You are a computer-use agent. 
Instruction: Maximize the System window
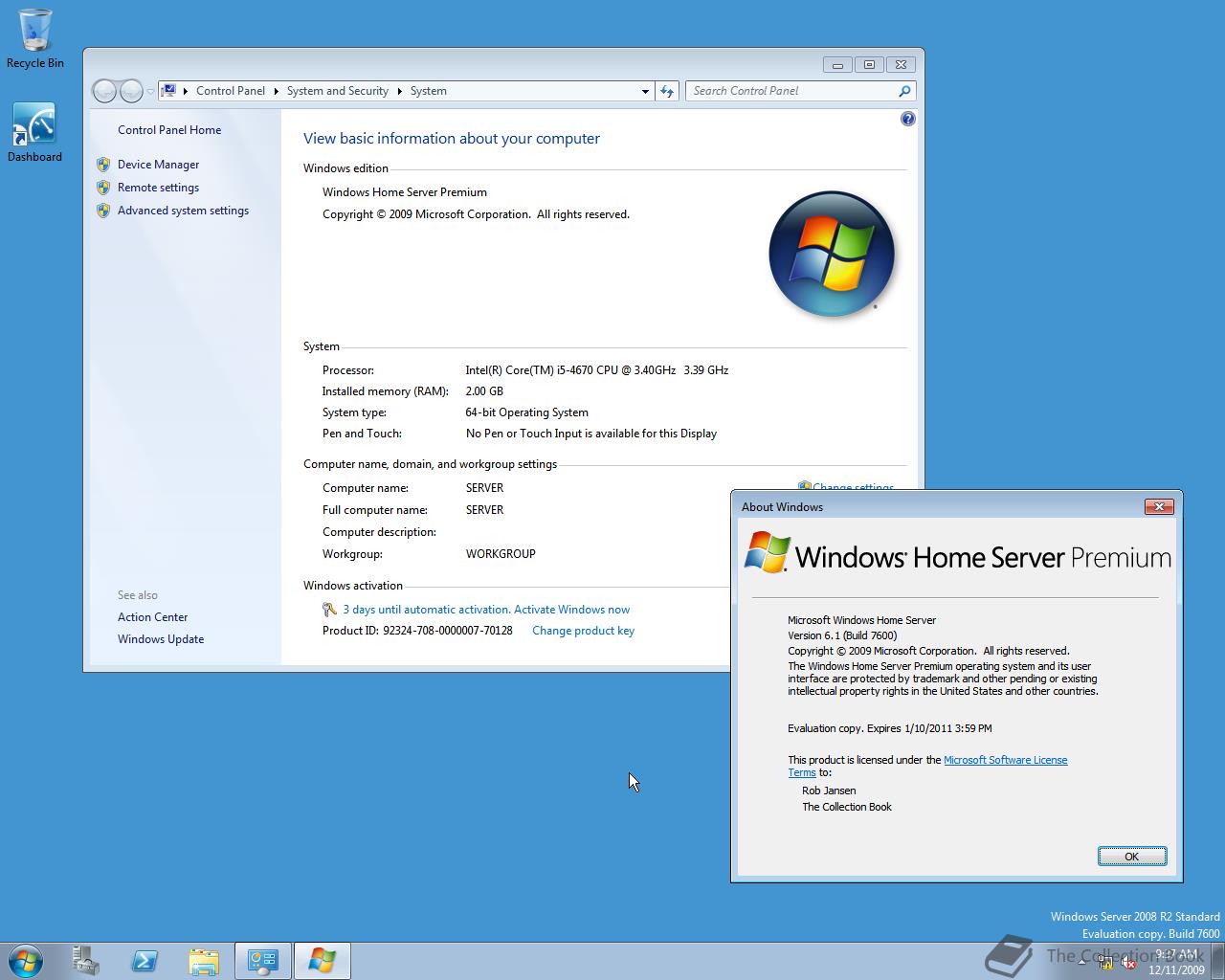[x=869, y=65]
